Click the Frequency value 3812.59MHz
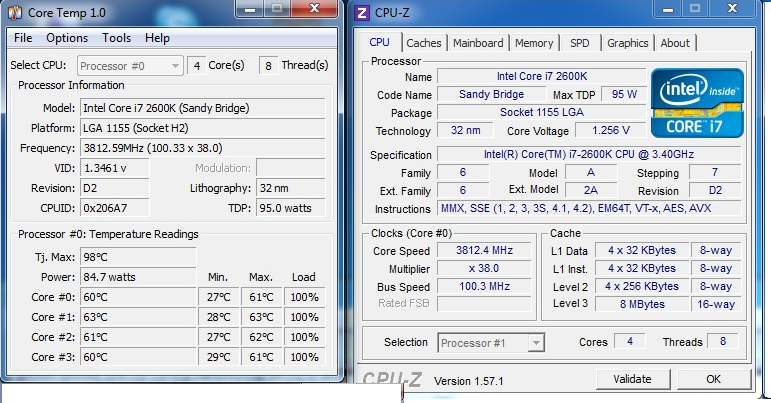Image resolution: width=771 pixels, height=403 pixels. [203, 148]
